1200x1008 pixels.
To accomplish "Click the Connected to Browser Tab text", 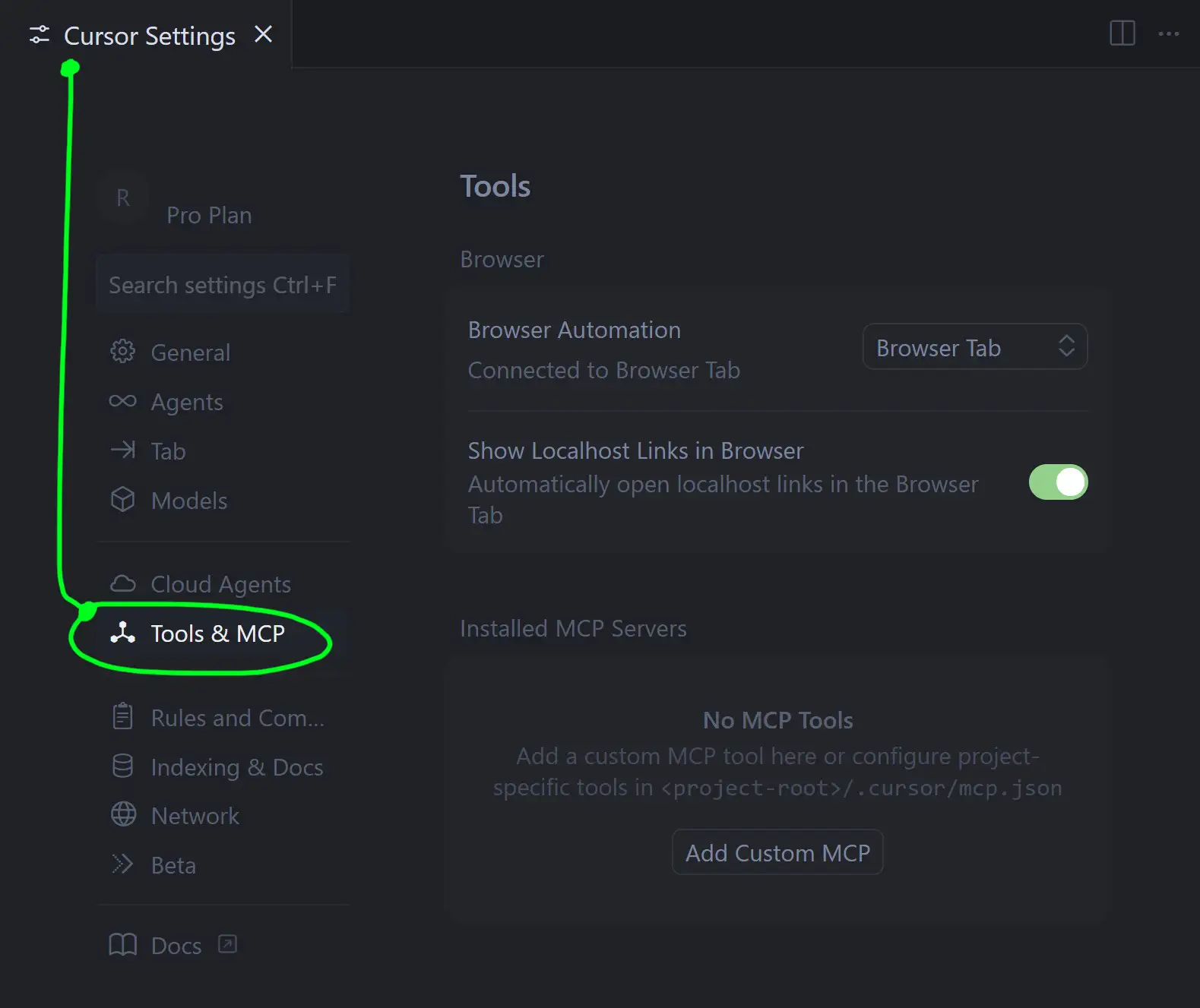I will click(x=603, y=370).
